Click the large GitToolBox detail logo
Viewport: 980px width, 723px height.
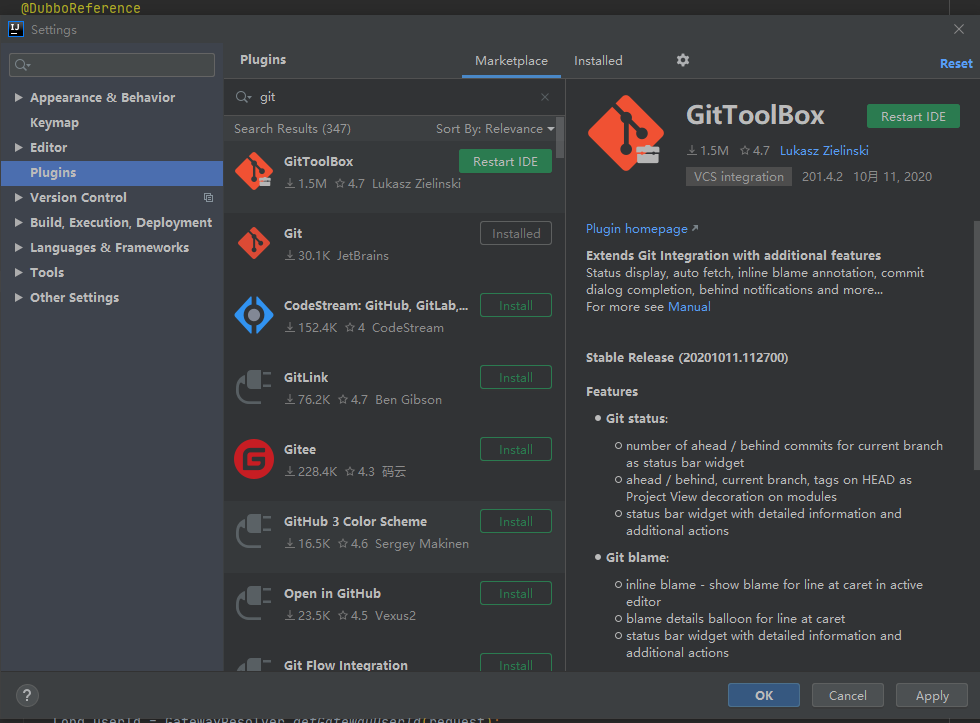(626, 132)
